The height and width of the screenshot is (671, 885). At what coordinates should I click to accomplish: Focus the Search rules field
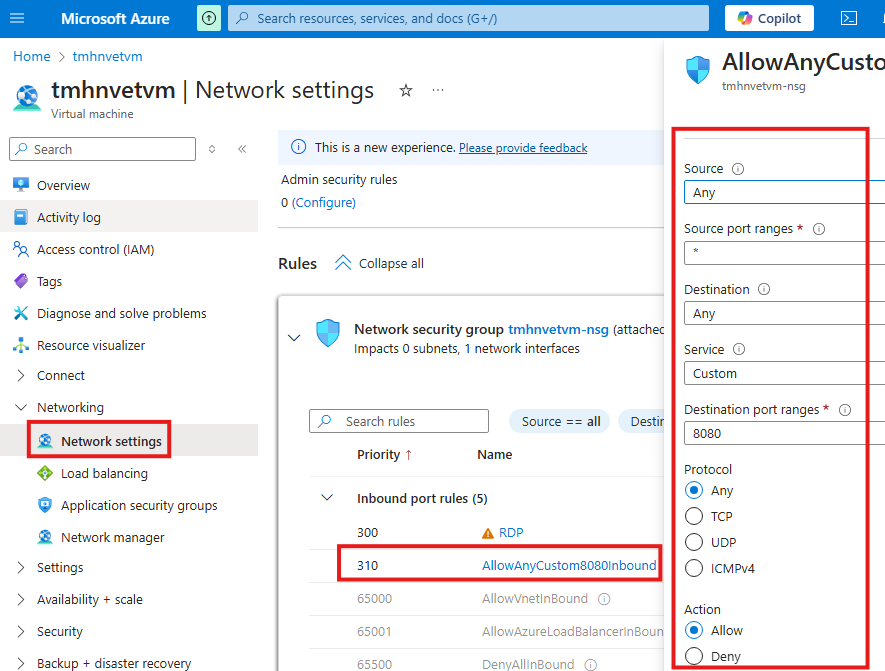(x=399, y=421)
